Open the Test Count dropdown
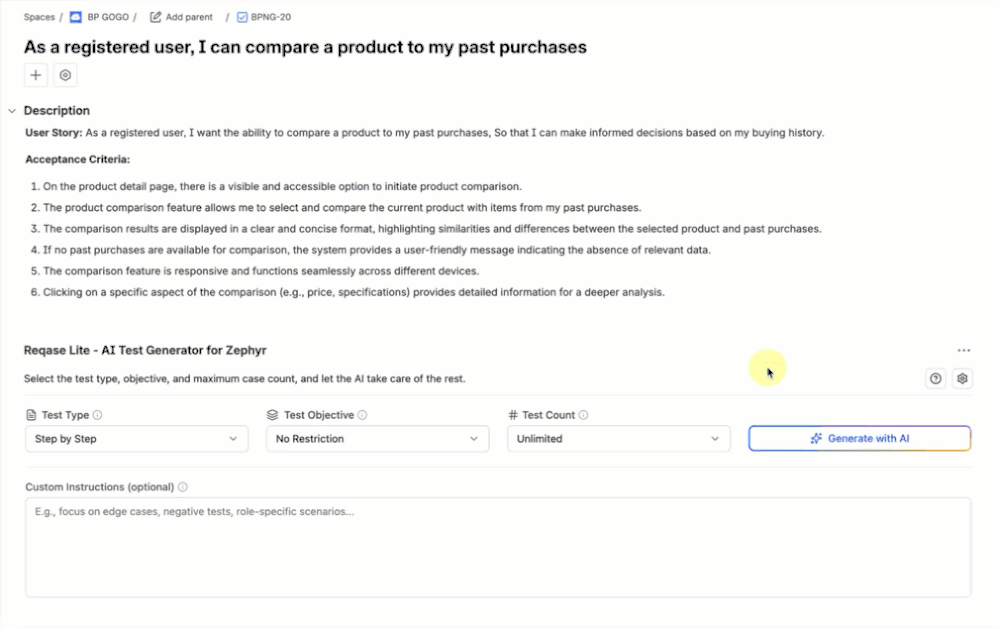The image size is (999, 628). [x=618, y=439]
